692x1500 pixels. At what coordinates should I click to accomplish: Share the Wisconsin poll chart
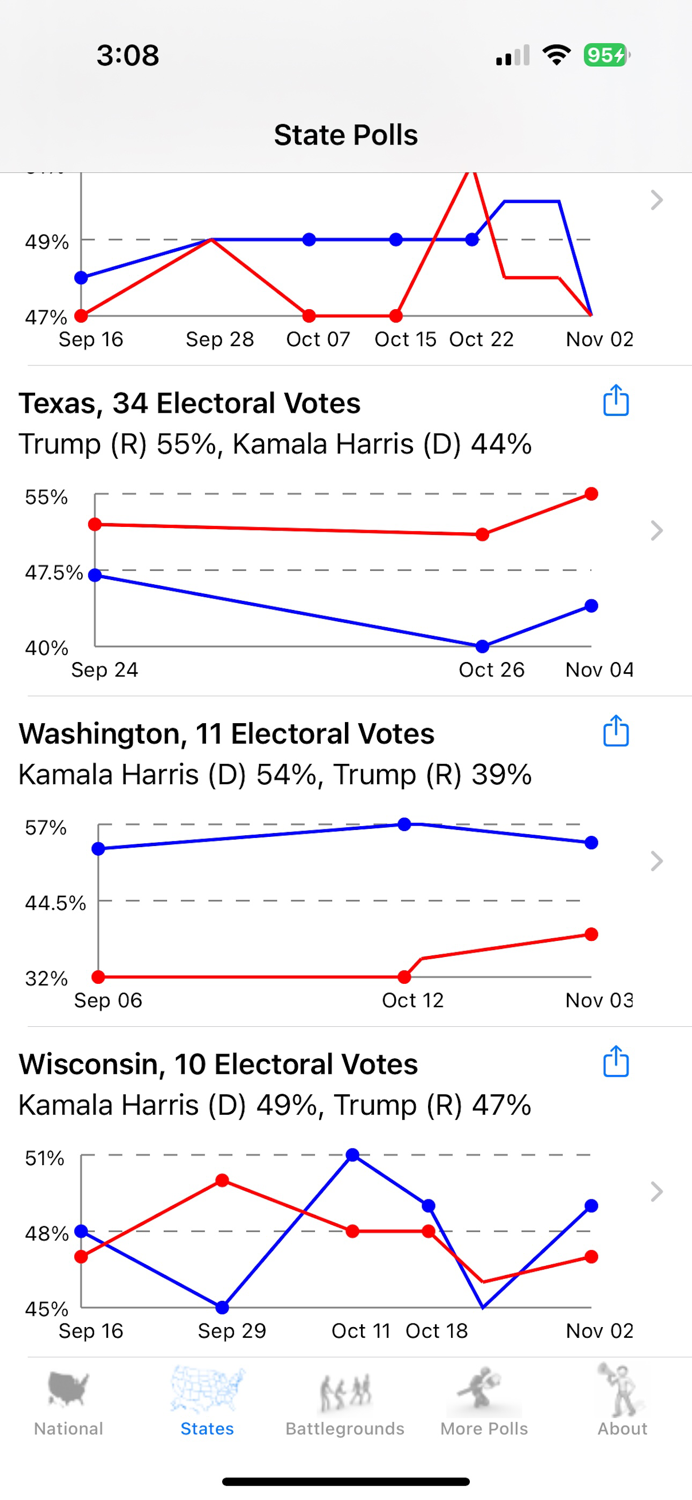point(615,1063)
